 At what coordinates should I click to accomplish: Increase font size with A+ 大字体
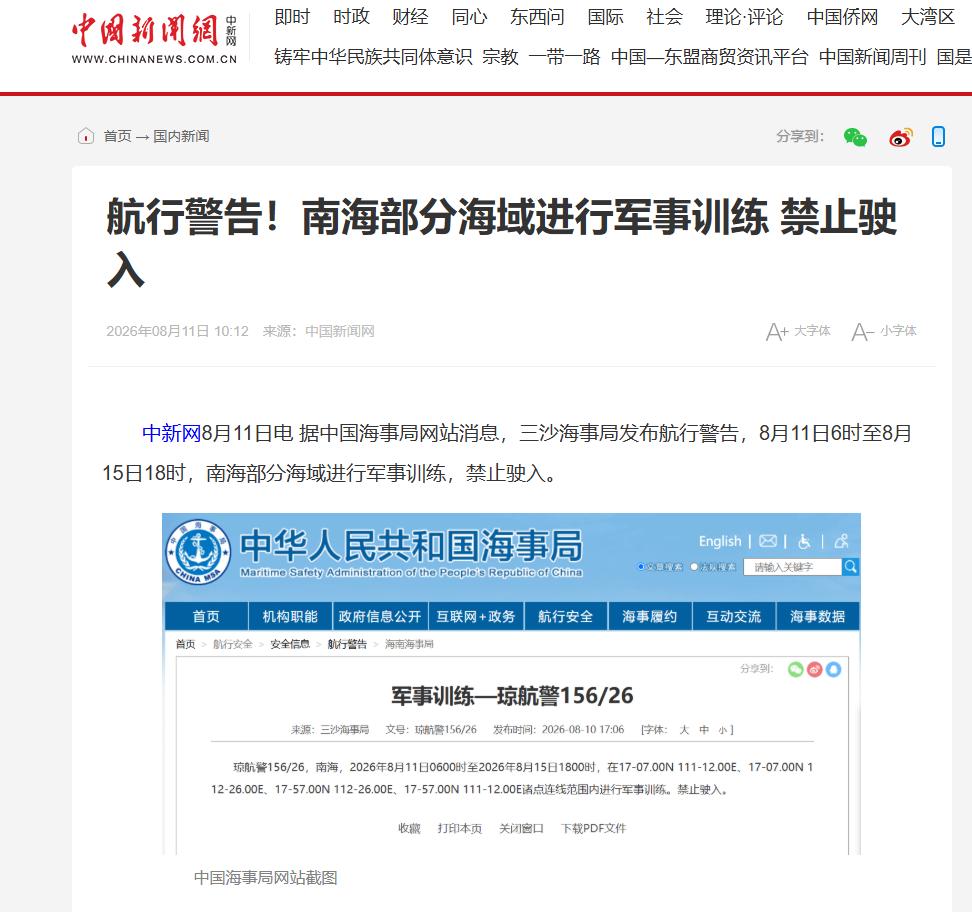(798, 331)
